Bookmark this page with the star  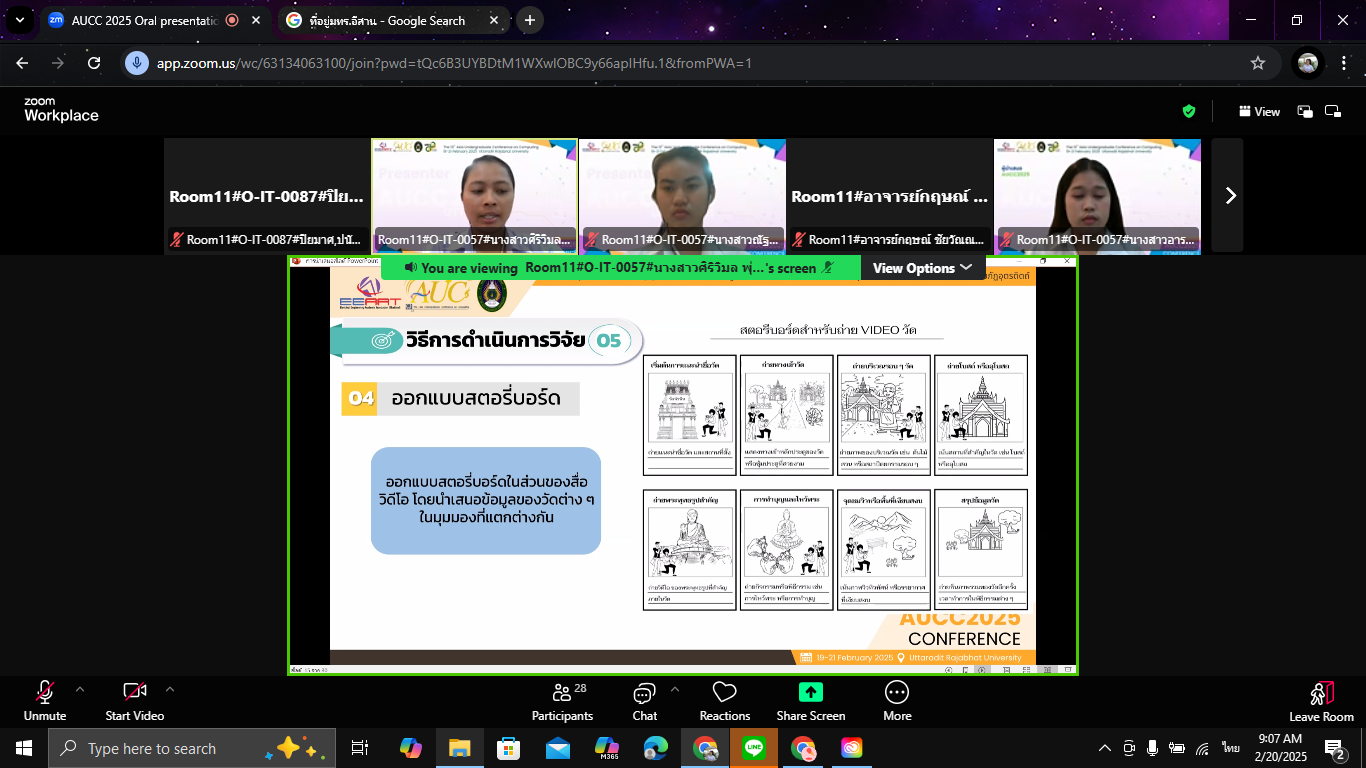click(1258, 63)
